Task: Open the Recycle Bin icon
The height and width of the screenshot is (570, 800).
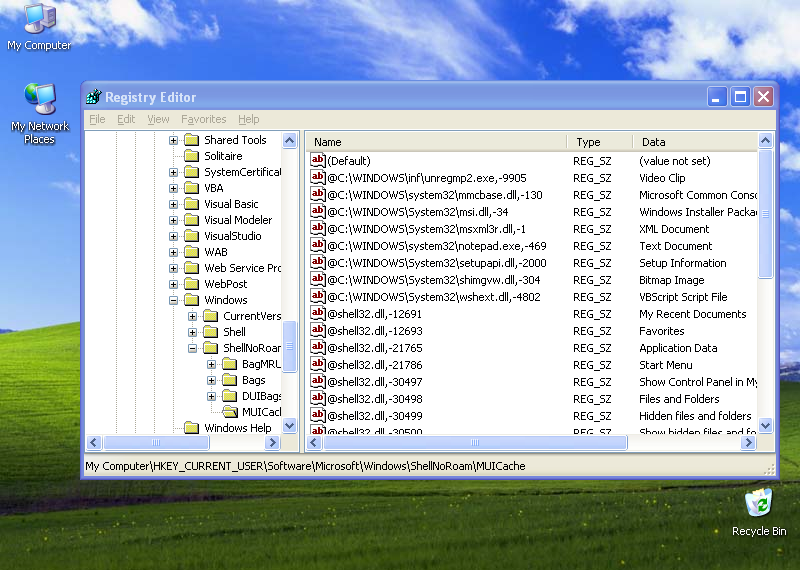Action: point(759,512)
